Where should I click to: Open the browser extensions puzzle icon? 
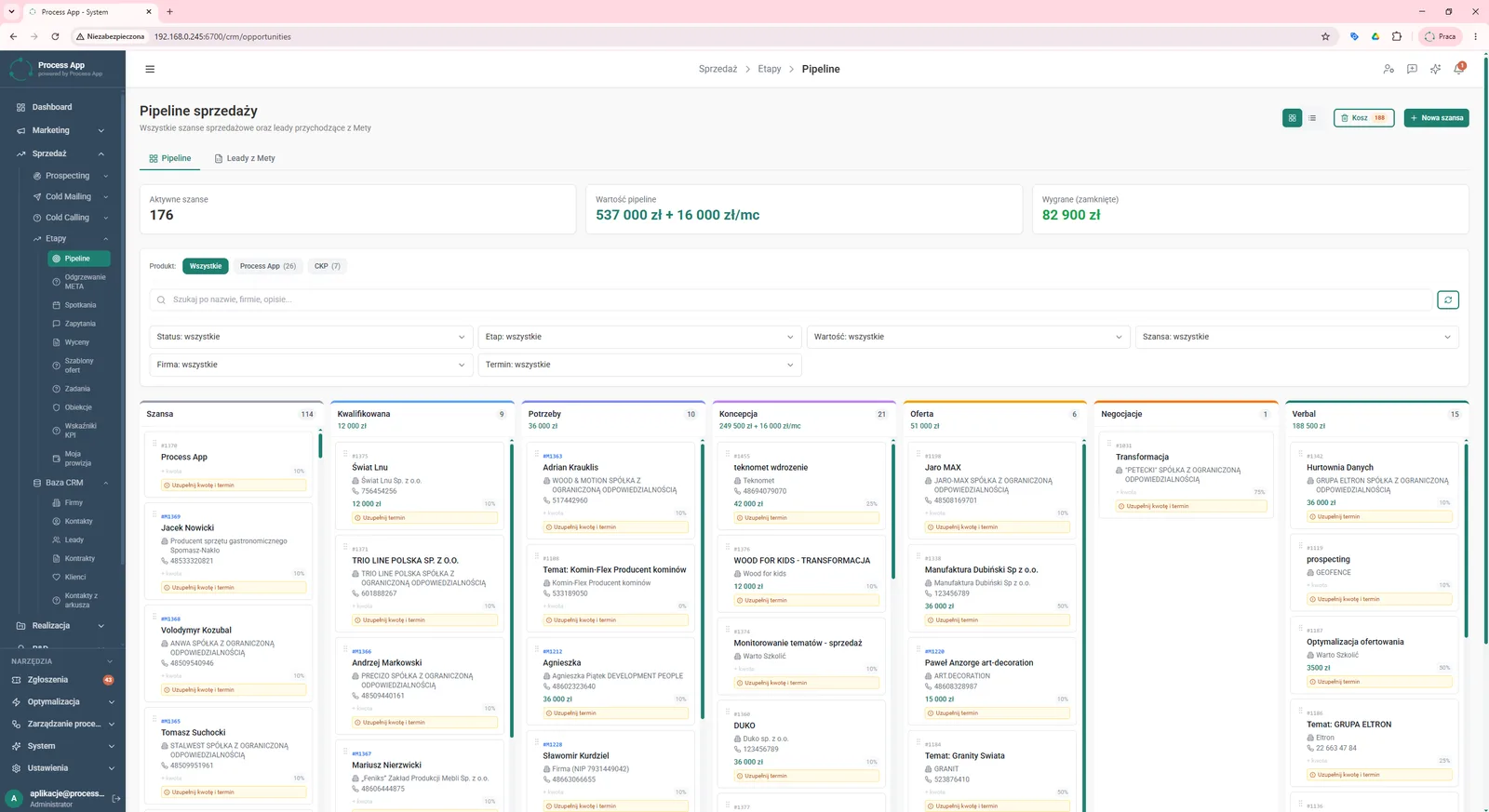(x=1397, y=36)
